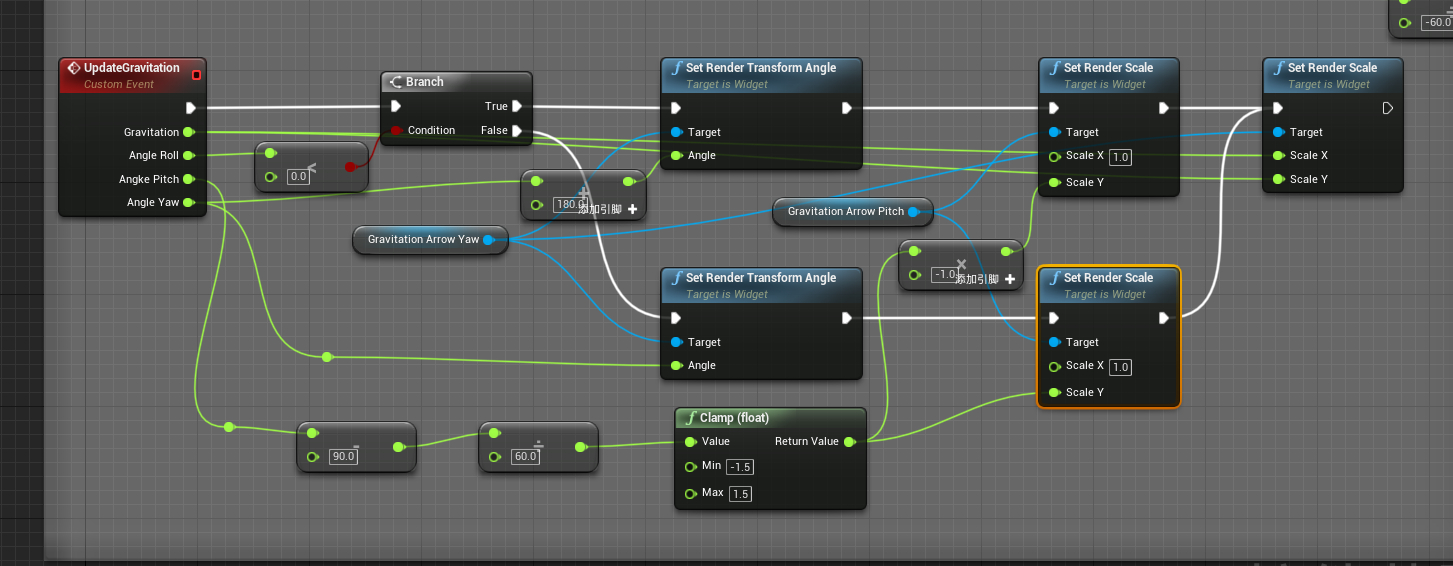Image resolution: width=1453 pixels, height=566 pixels.
Task: Click the 90.0 field on the subtract node
Action: [x=343, y=457]
